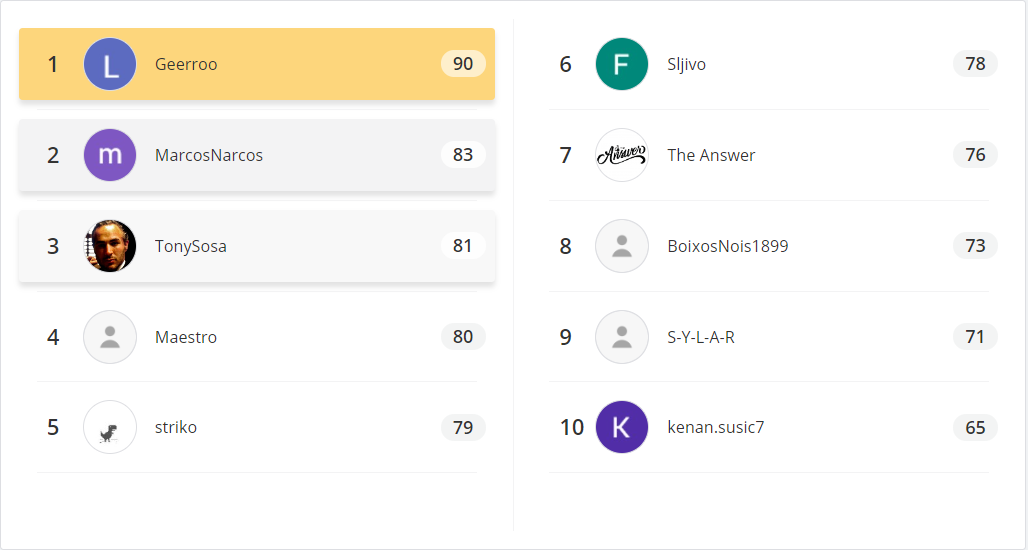Click S-Y-L-A-R's placeholder avatar
The image size is (1028, 550).
click(x=622, y=337)
